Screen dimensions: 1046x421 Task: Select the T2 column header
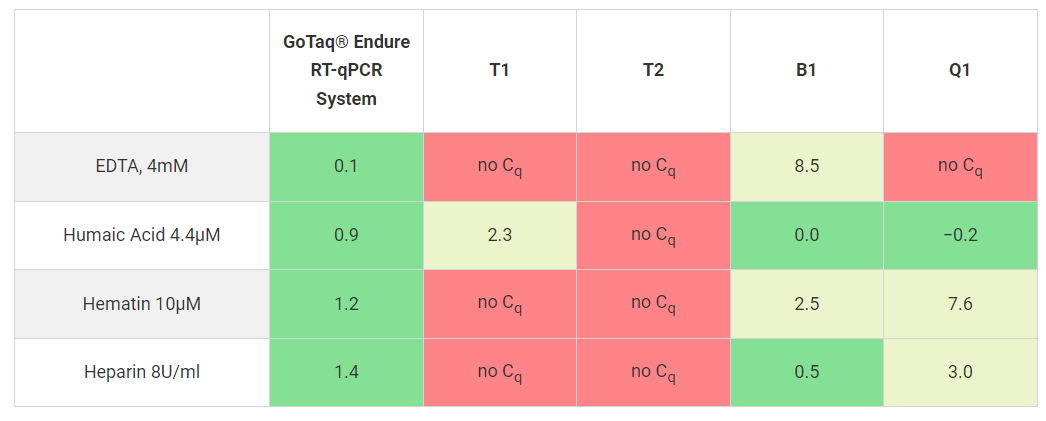pyautogui.click(x=653, y=70)
